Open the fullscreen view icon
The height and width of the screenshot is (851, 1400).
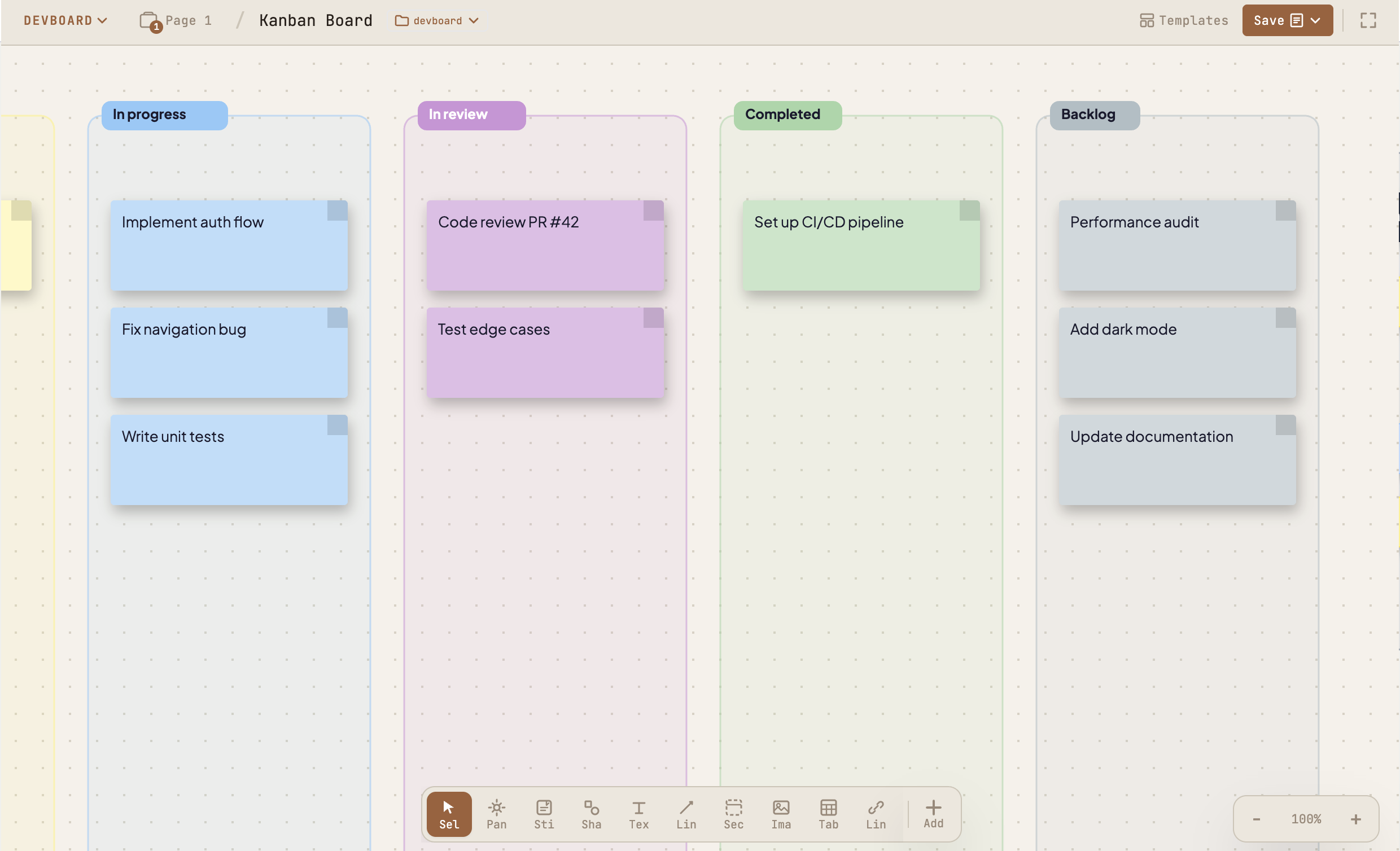(1368, 20)
